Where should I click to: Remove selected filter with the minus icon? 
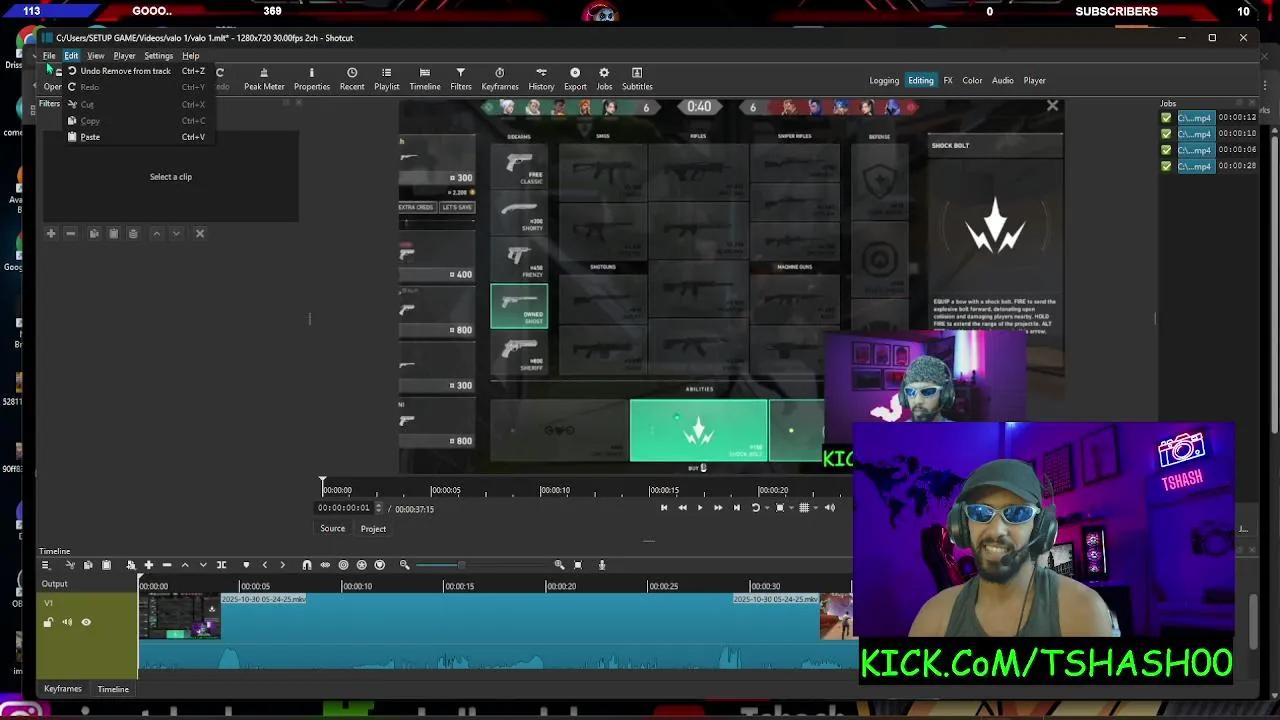70,233
